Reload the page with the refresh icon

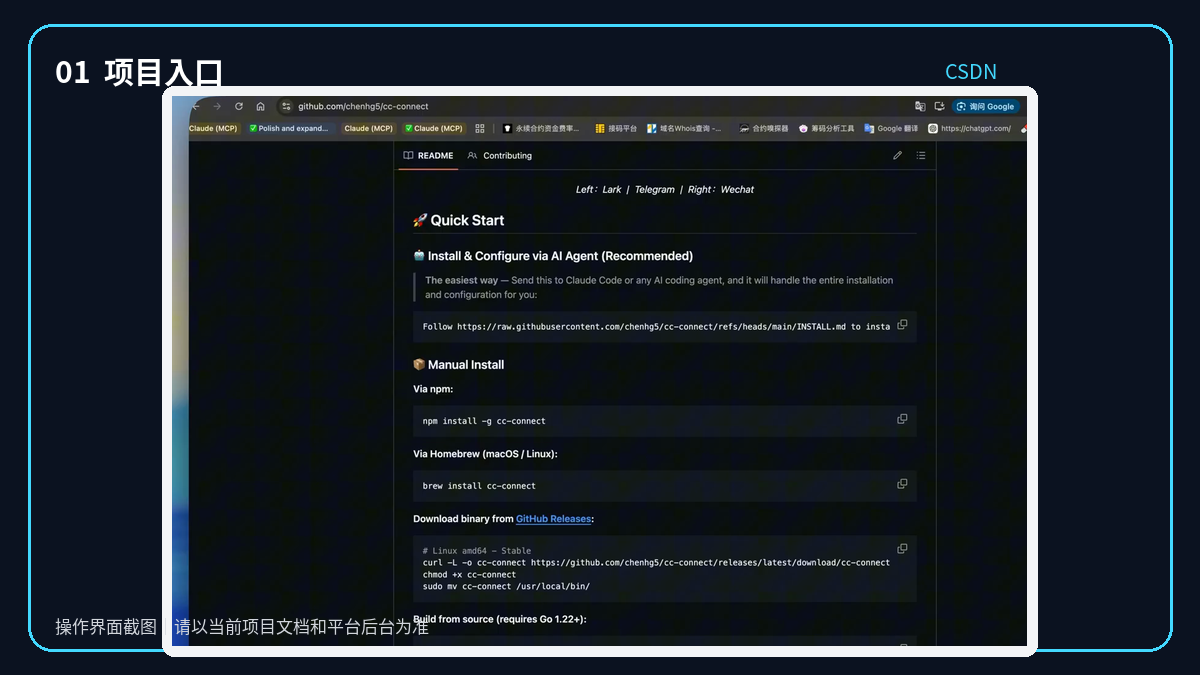point(239,106)
